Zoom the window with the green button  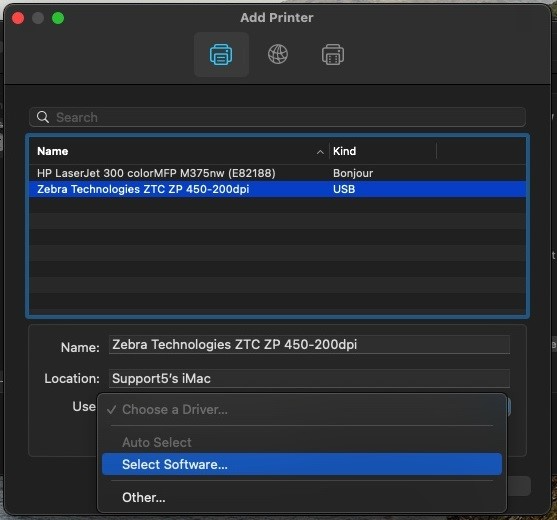pyautogui.click(x=58, y=18)
